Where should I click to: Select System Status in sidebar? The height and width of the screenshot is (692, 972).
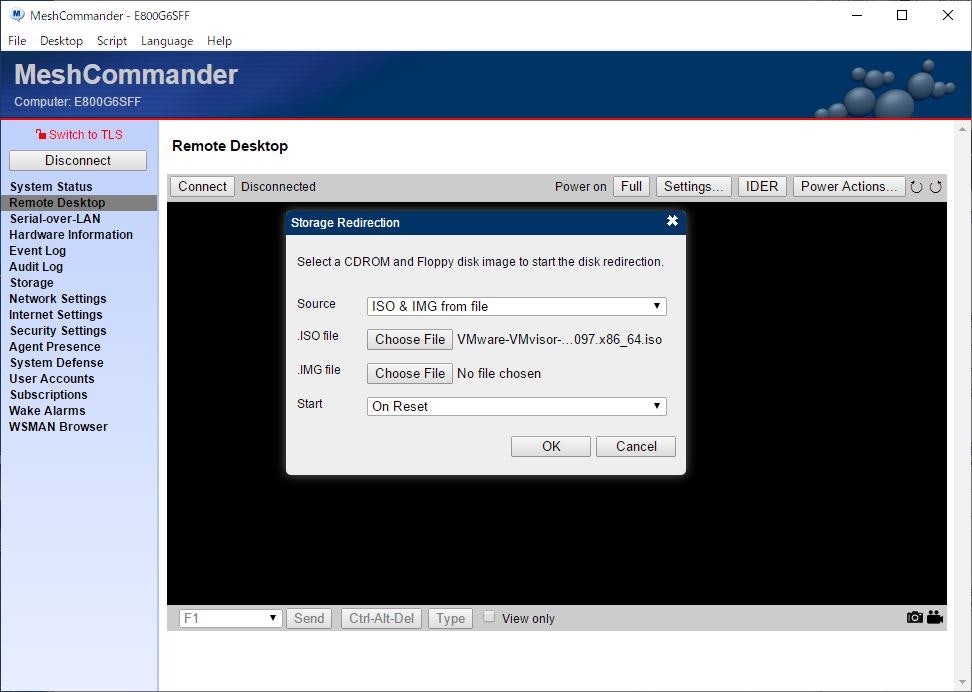[51, 187]
